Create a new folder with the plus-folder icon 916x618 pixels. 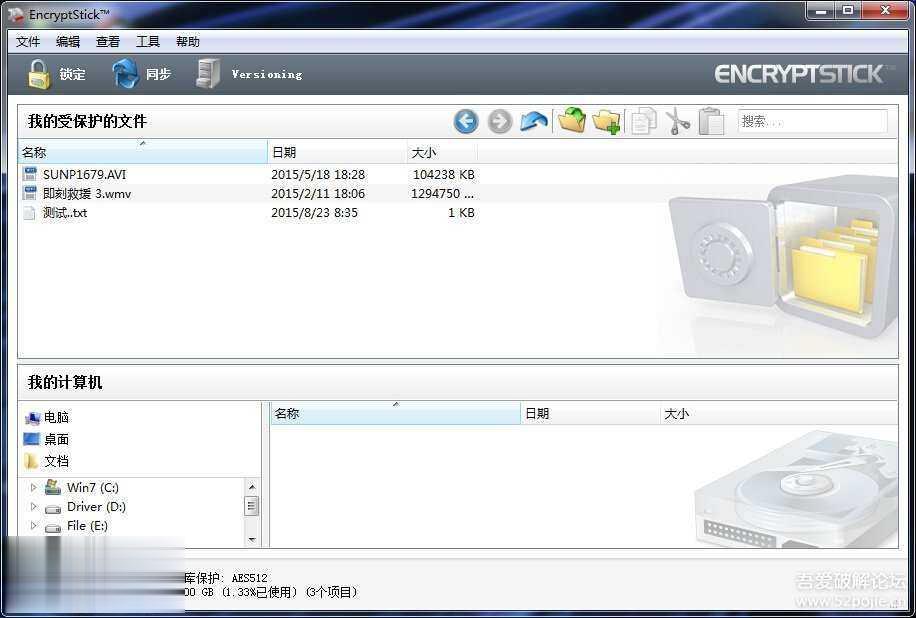[x=606, y=121]
